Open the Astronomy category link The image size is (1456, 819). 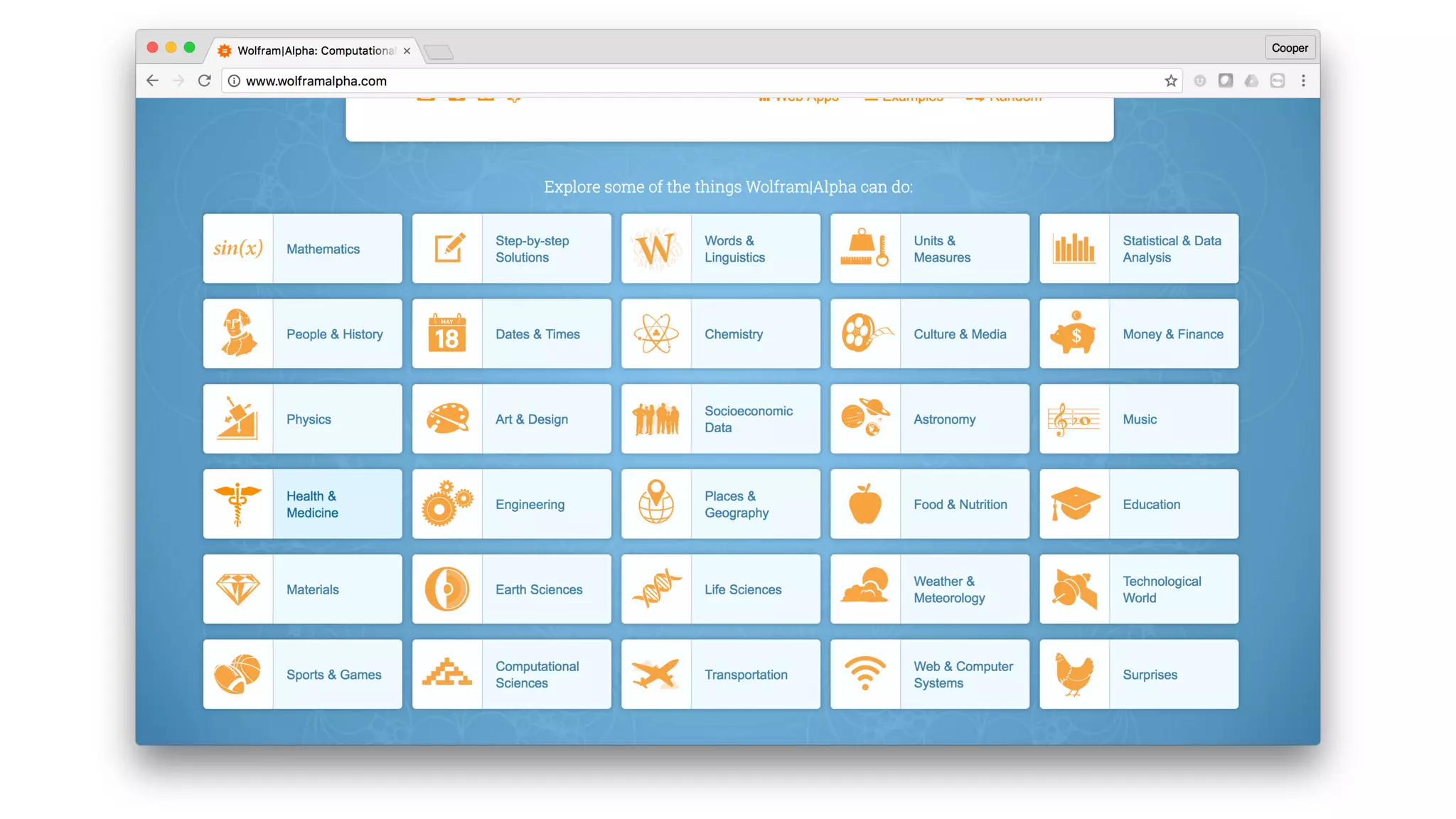[x=944, y=419]
